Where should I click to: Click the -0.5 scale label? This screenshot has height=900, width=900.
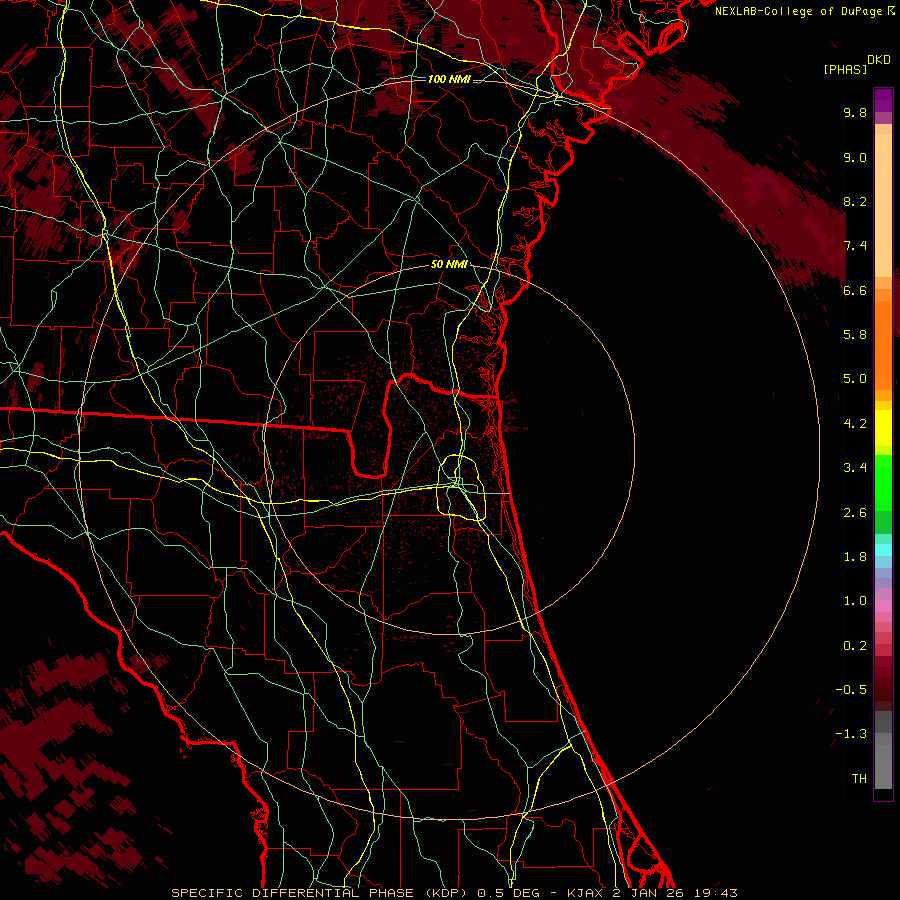851,690
